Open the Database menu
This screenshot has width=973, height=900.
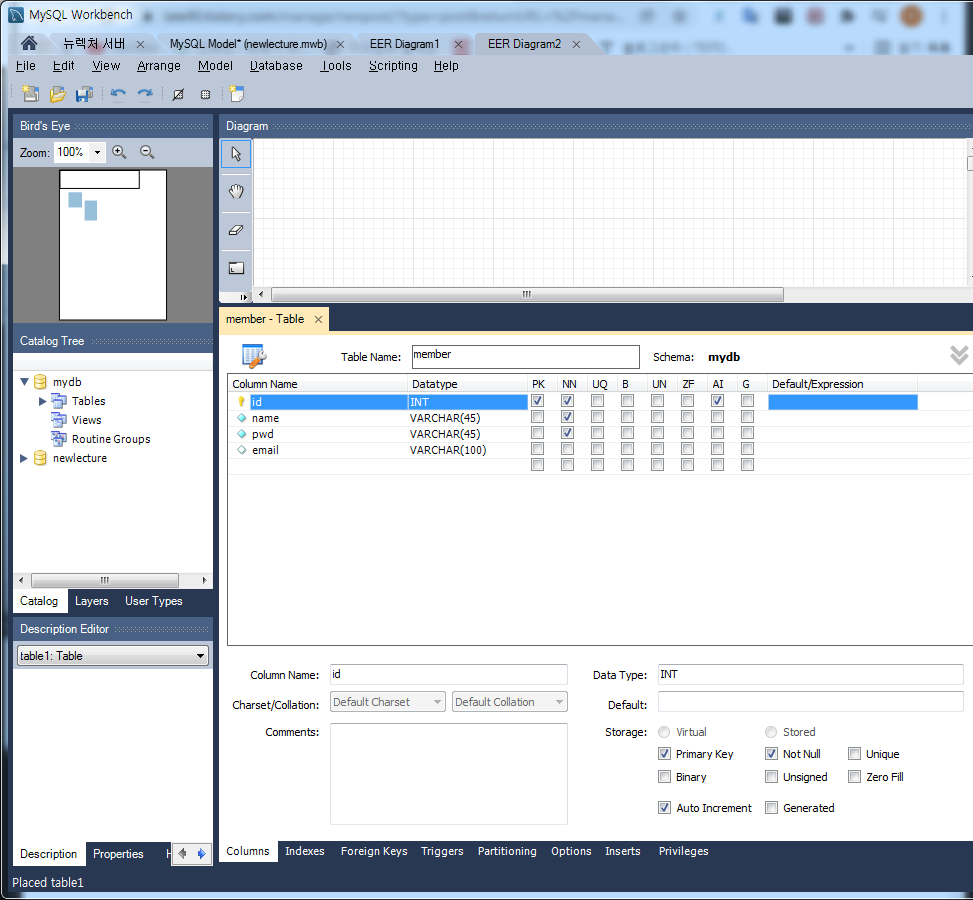276,66
